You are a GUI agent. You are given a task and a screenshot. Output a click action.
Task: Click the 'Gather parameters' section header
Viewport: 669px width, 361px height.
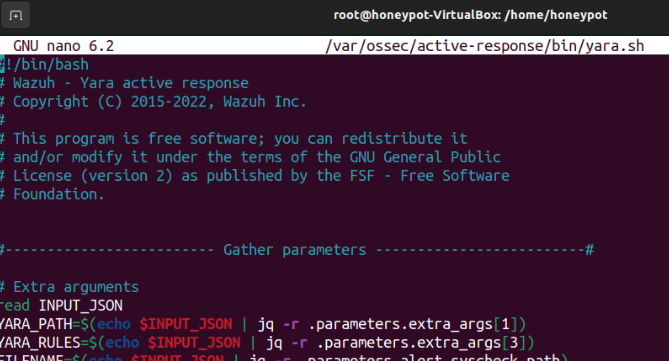297,250
